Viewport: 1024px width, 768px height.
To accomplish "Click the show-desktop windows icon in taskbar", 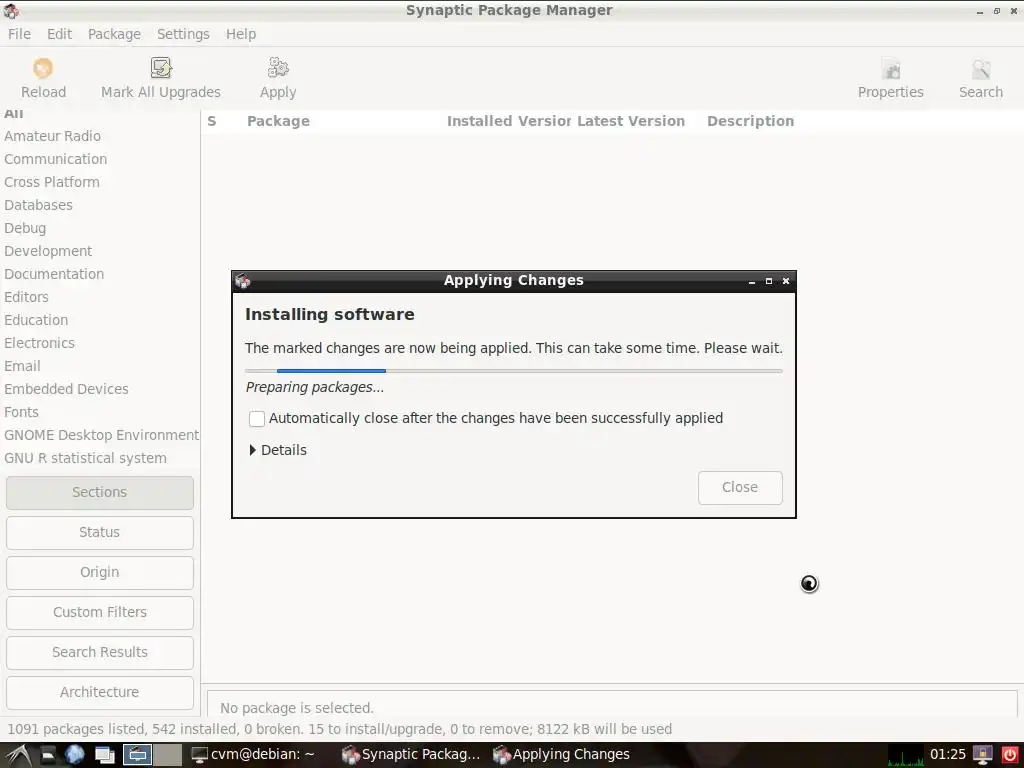I will [x=104, y=755].
